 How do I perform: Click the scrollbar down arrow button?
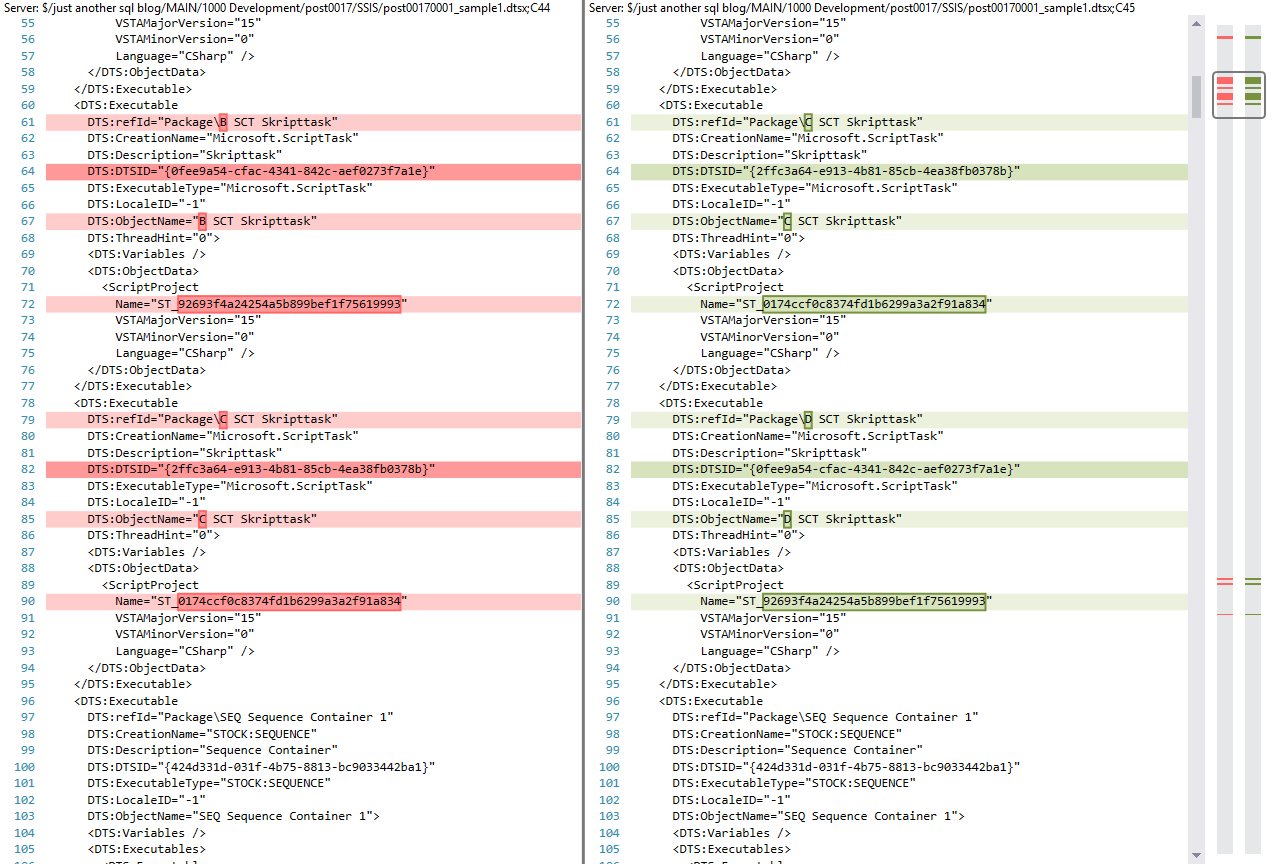[1196, 856]
